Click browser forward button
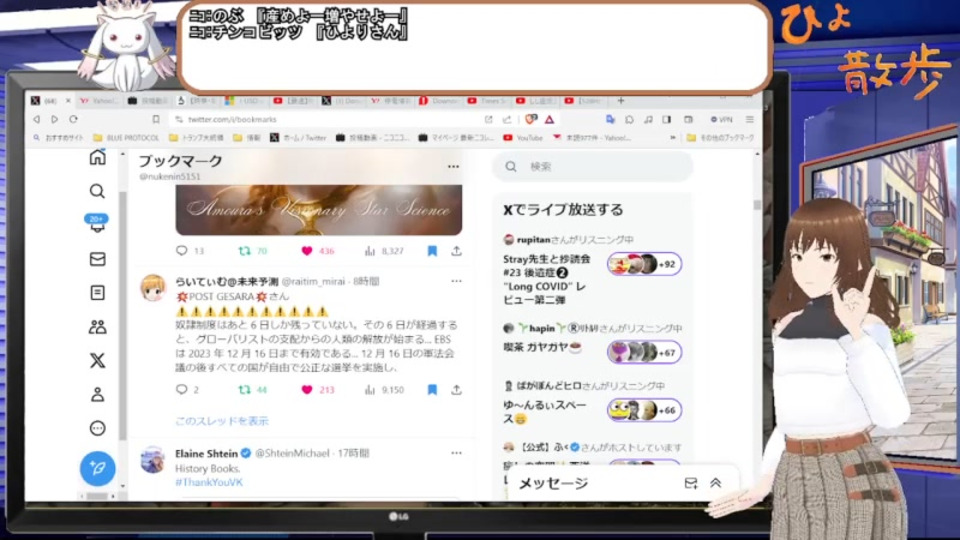This screenshot has height=540, width=960. [x=54, y=119]
